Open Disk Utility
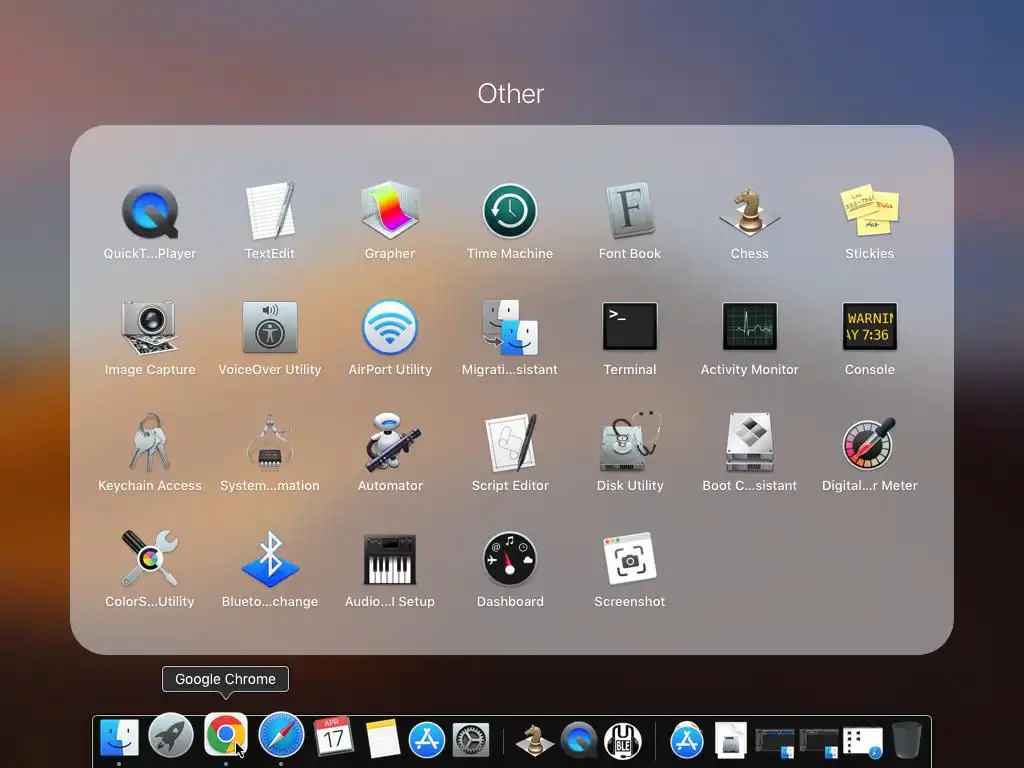The height and width of the screenshot is (768, 1024). 630,441
